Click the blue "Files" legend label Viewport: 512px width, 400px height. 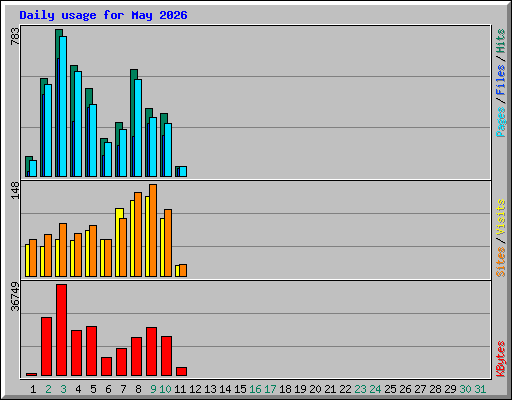(501, 79)
